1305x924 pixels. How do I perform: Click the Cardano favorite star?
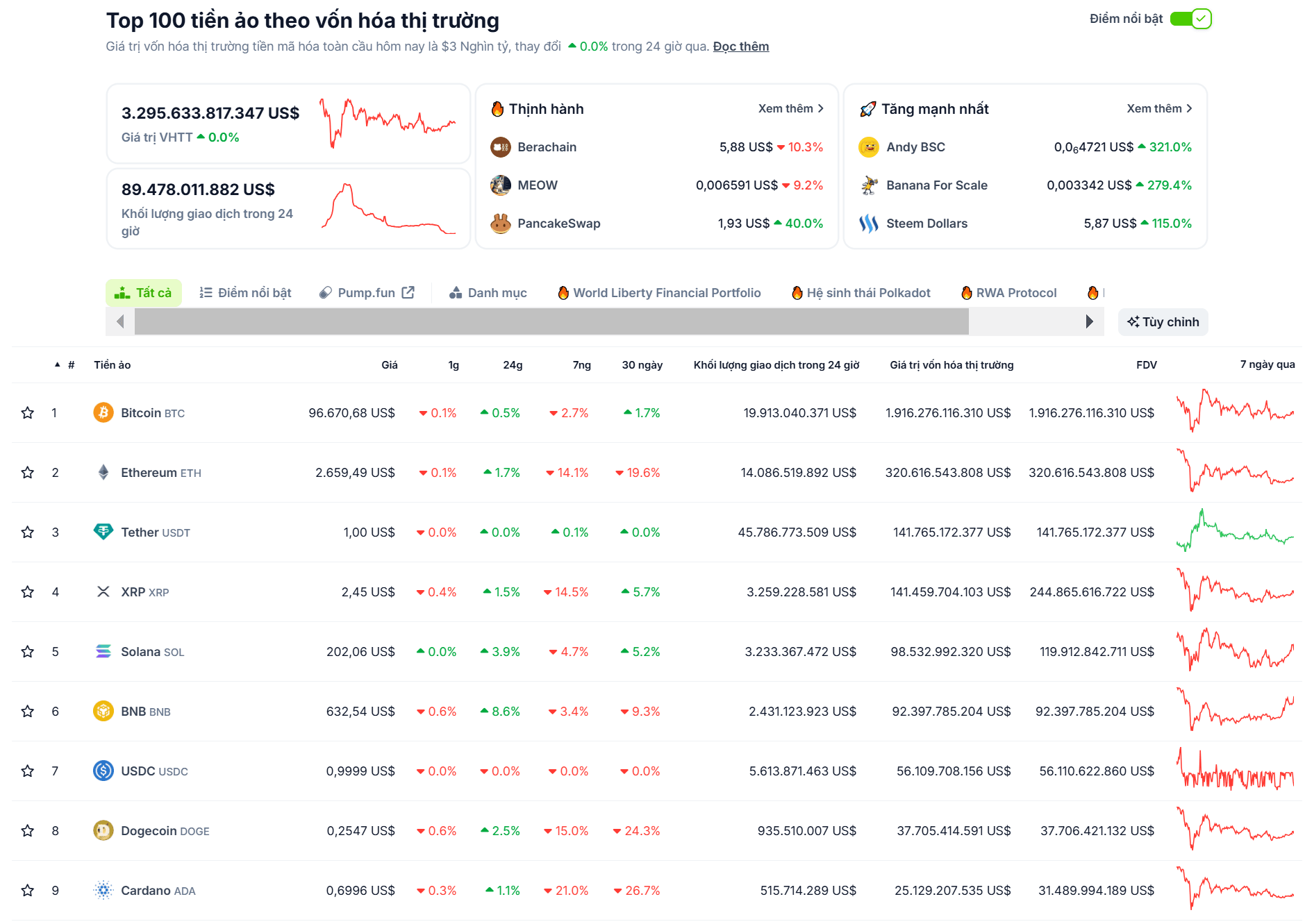(x=28, y=891)
